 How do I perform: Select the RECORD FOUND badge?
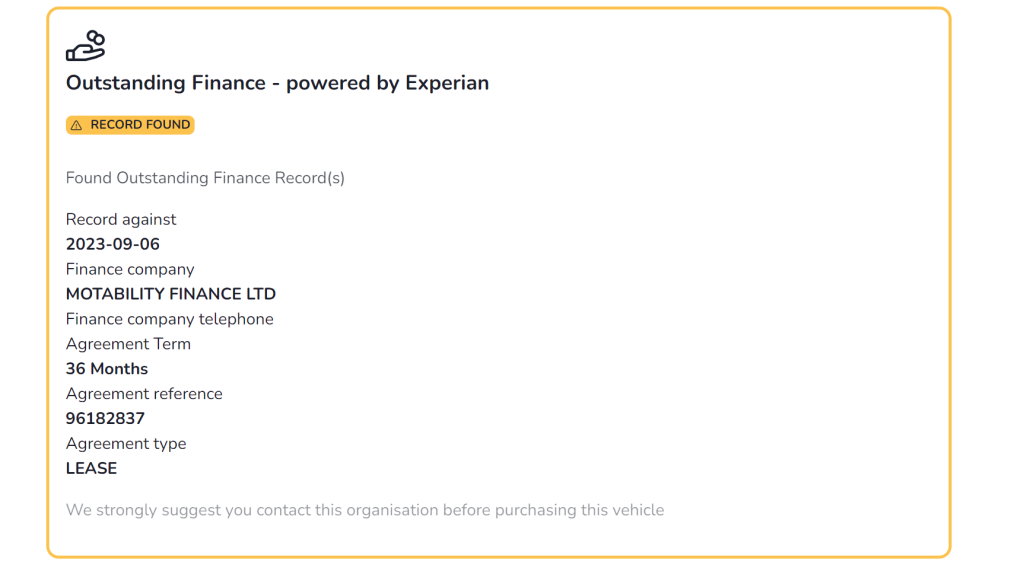click(x=130, y=125)
